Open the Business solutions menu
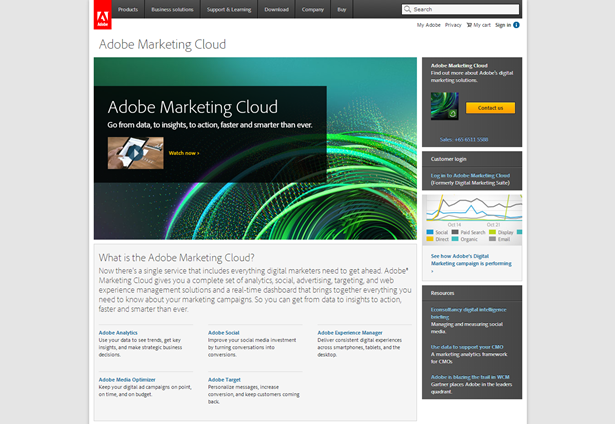 tap(173, 9)
